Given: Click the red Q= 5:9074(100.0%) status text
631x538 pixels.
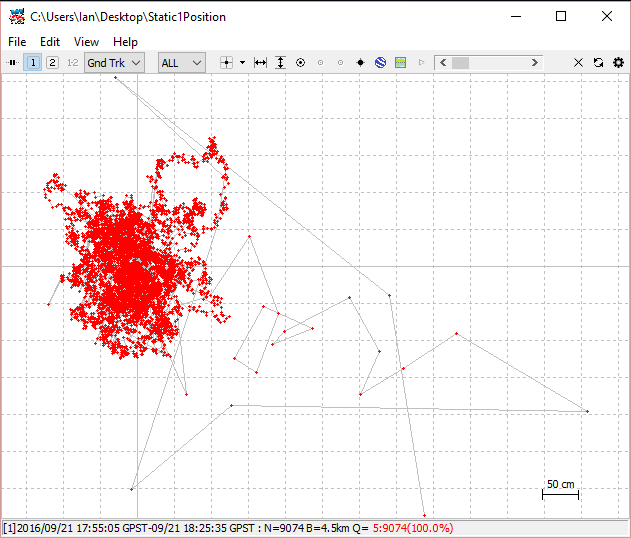Looking at the screenshot, I should pyautogui.click(x=413, y=528).
